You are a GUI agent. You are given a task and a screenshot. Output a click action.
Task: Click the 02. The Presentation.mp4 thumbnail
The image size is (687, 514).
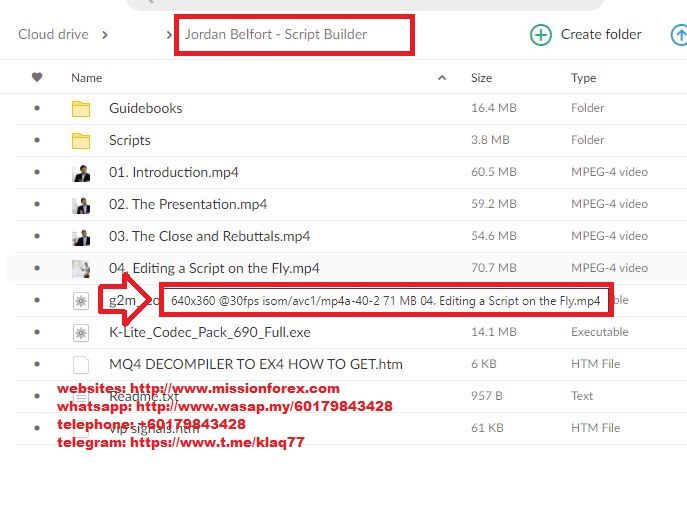pyautogui.click(x=81, y=205)
